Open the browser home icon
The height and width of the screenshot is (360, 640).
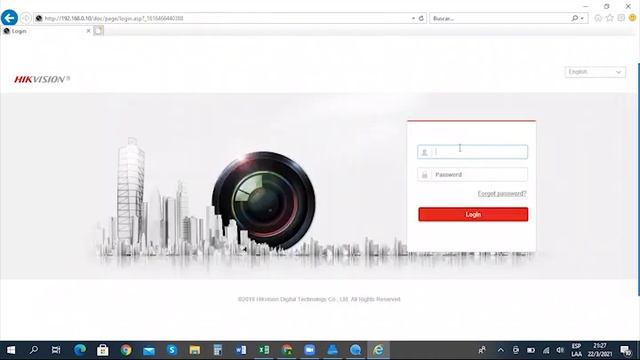[x=598, y=18]
